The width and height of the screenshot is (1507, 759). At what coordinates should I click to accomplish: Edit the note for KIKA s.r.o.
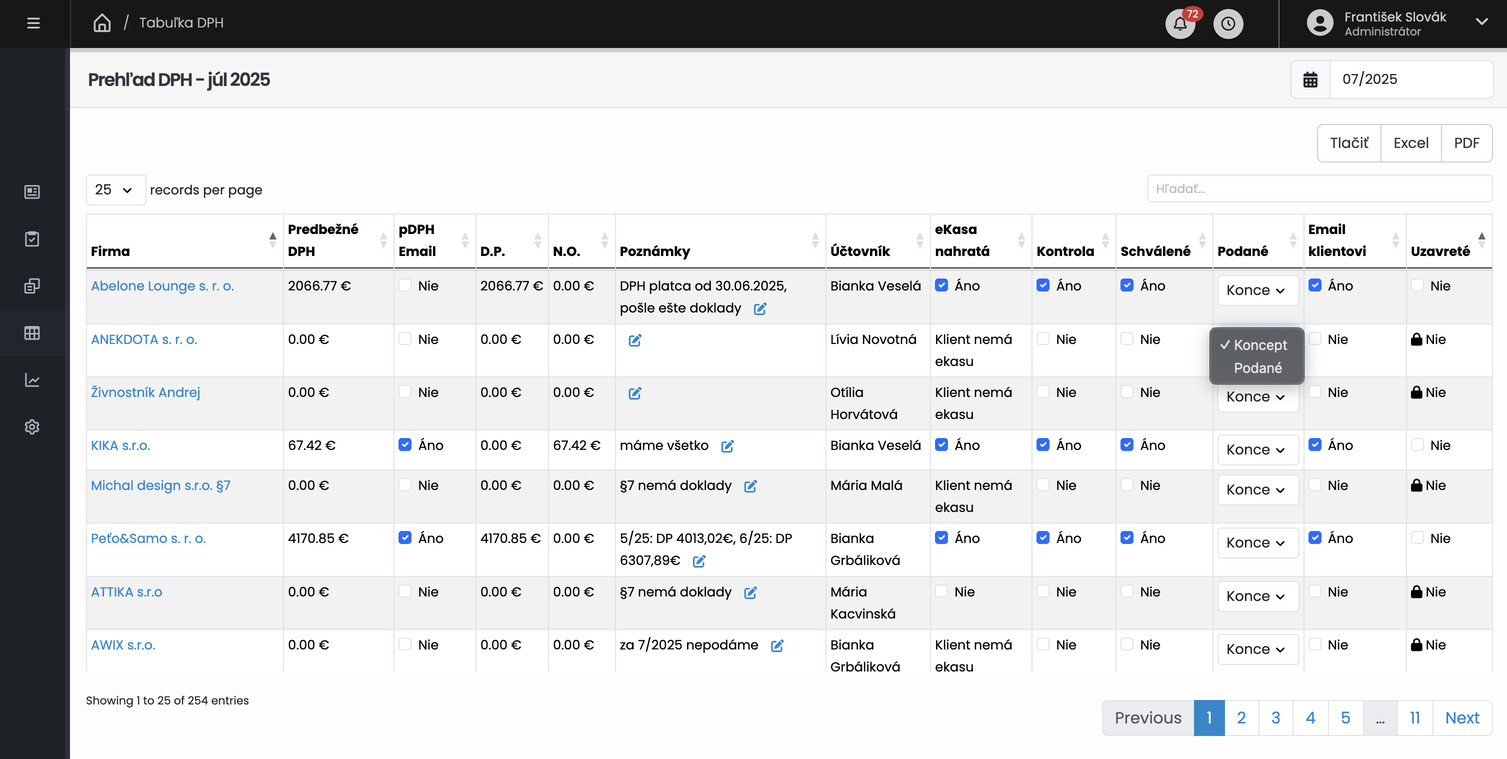[728, 446]
